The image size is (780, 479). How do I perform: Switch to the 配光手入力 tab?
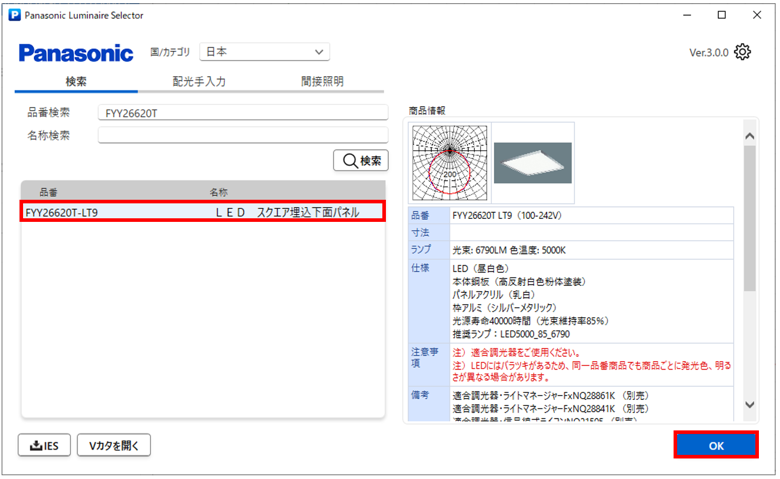point(200,82)
